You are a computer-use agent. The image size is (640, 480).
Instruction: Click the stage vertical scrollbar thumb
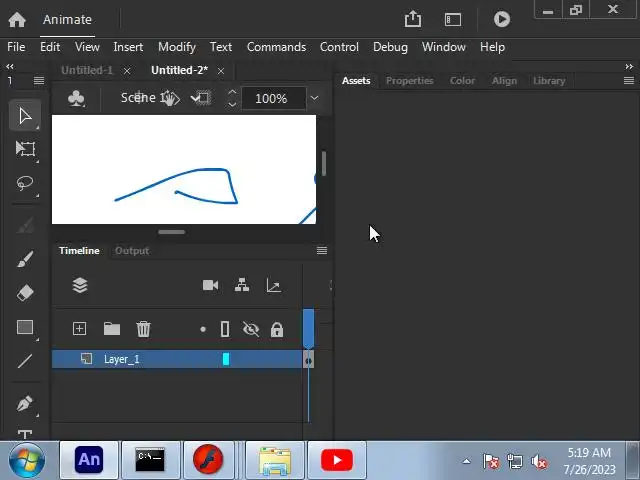click(324, 164)
